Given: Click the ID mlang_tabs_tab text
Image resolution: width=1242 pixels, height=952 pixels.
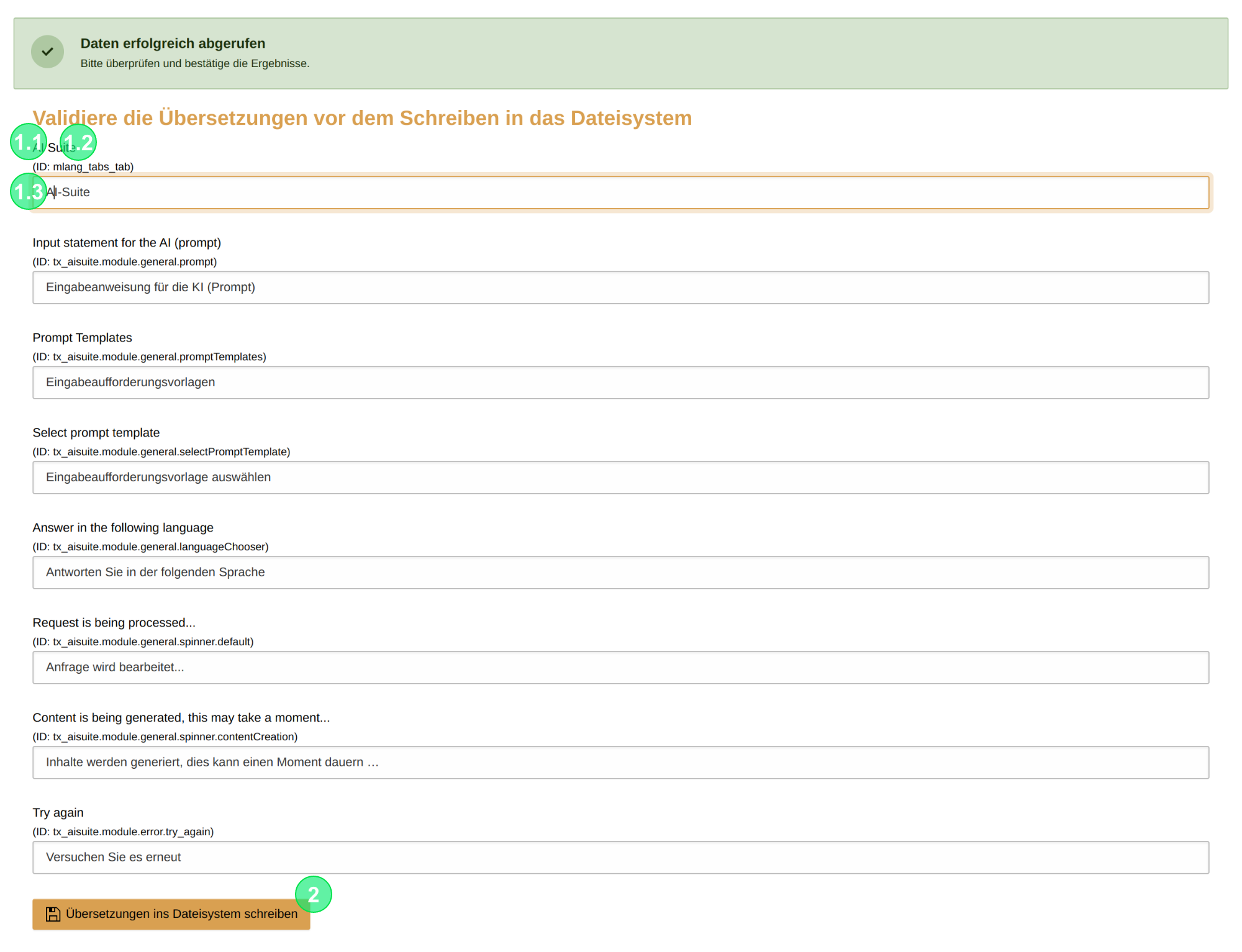Looking at the screenshot, I should 83,167.
